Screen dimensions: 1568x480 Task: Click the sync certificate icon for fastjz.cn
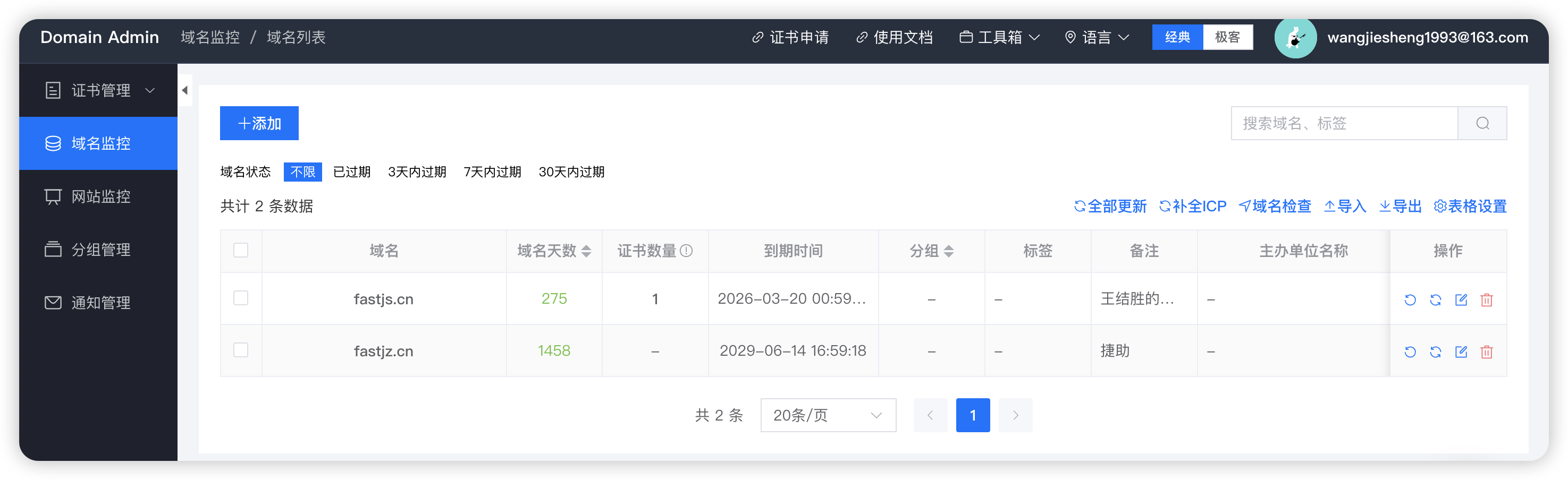coord(1435,352)
